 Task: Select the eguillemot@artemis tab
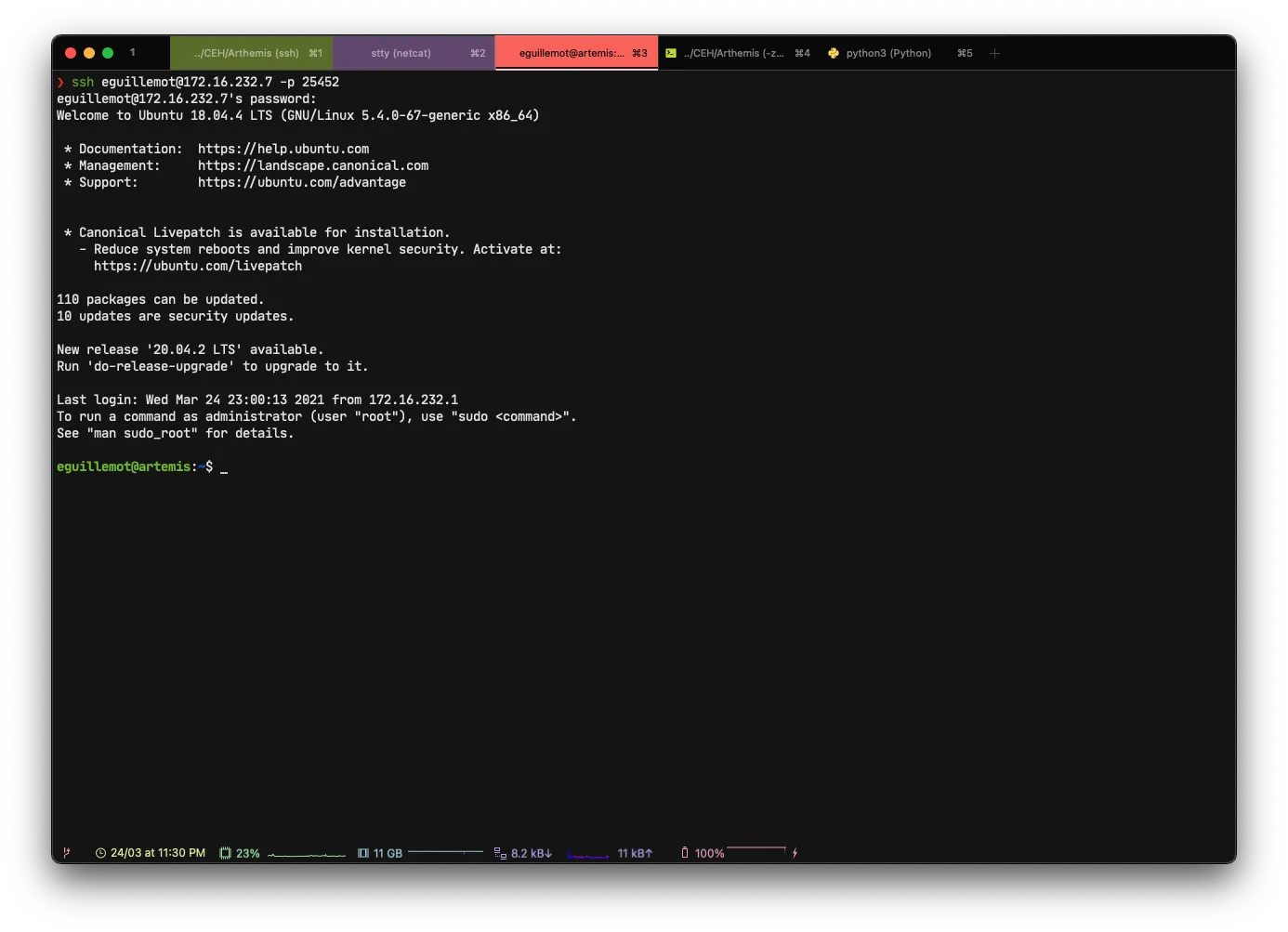click(572, 53)
